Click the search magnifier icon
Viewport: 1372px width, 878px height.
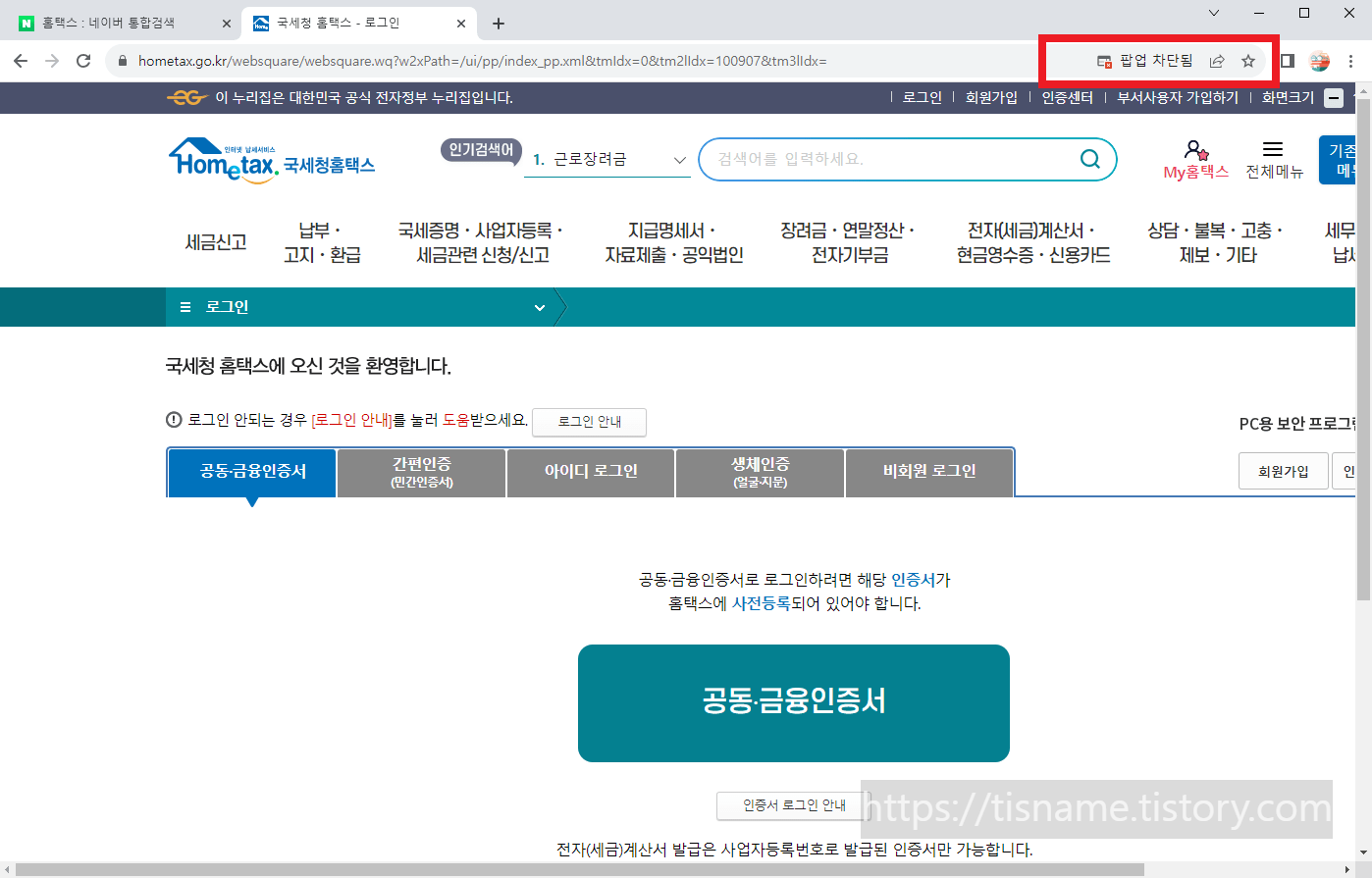click(x=1089, y=158)
